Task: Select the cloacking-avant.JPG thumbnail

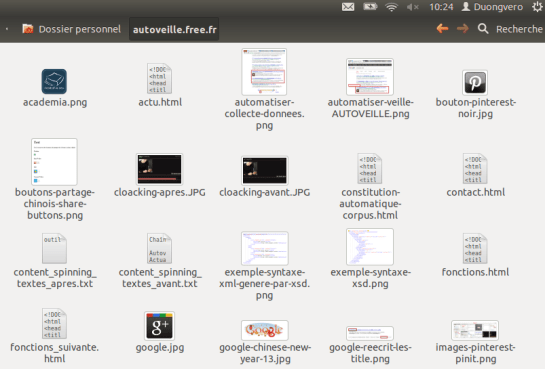Action: (265, 170)
